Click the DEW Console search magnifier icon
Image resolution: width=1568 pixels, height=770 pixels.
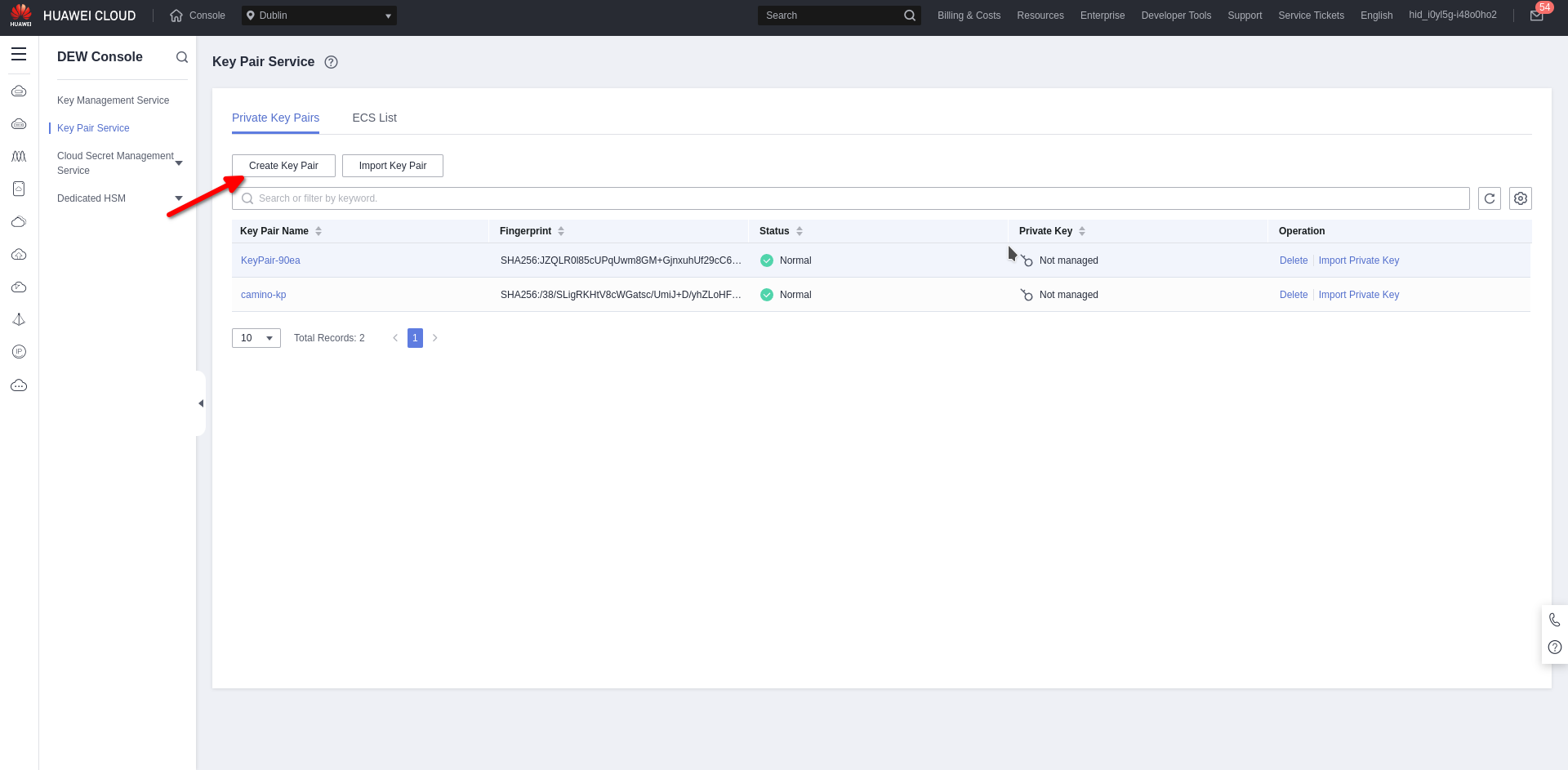(x=182, y=57)
